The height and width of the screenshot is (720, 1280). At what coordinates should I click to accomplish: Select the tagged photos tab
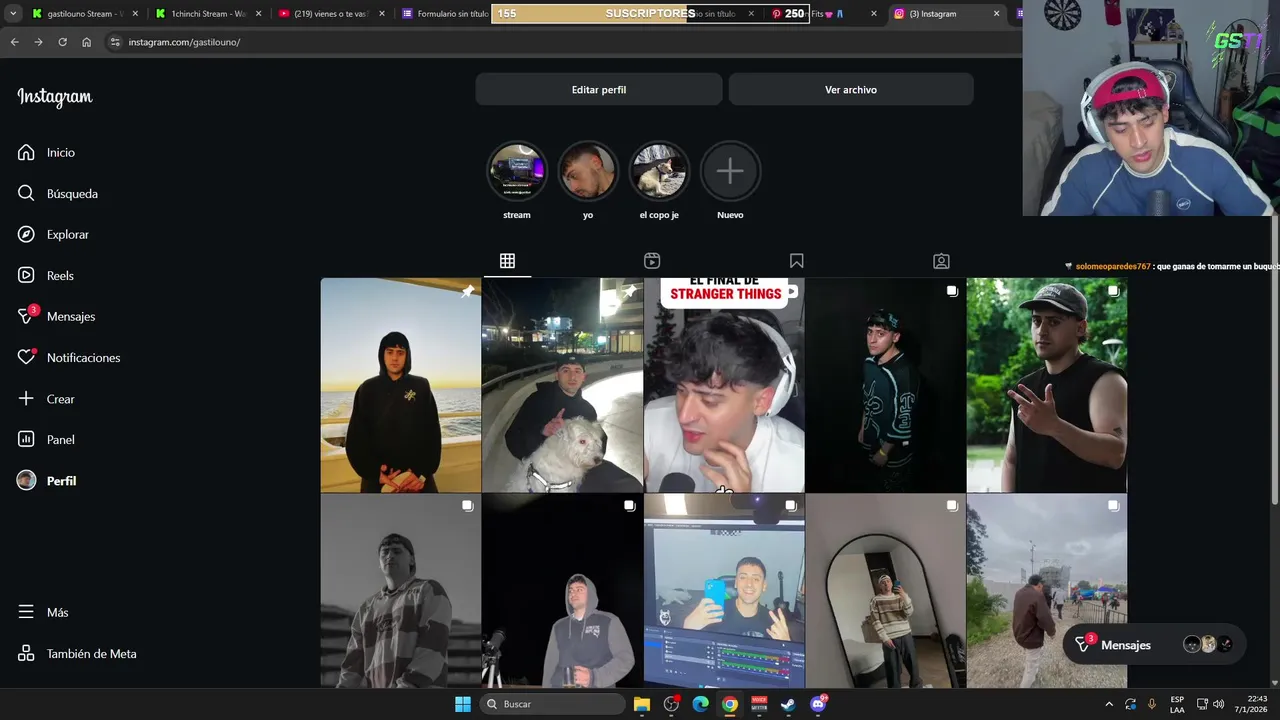point(941,261)
